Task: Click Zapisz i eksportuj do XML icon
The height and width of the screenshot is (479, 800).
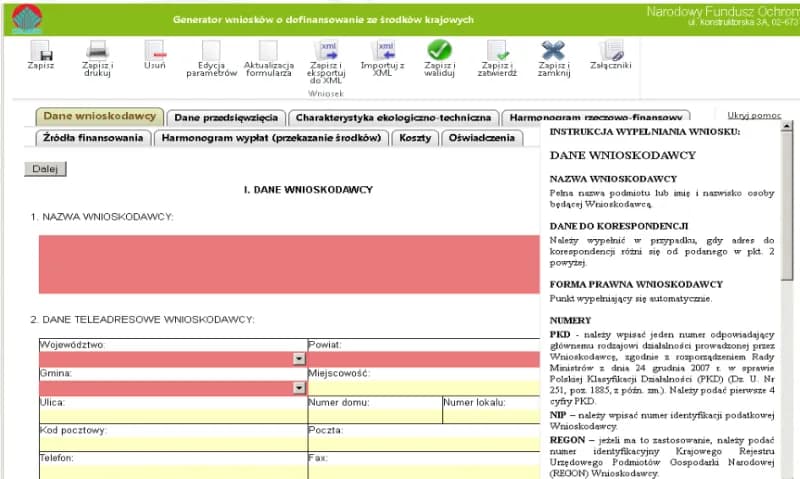Action: 326,51
